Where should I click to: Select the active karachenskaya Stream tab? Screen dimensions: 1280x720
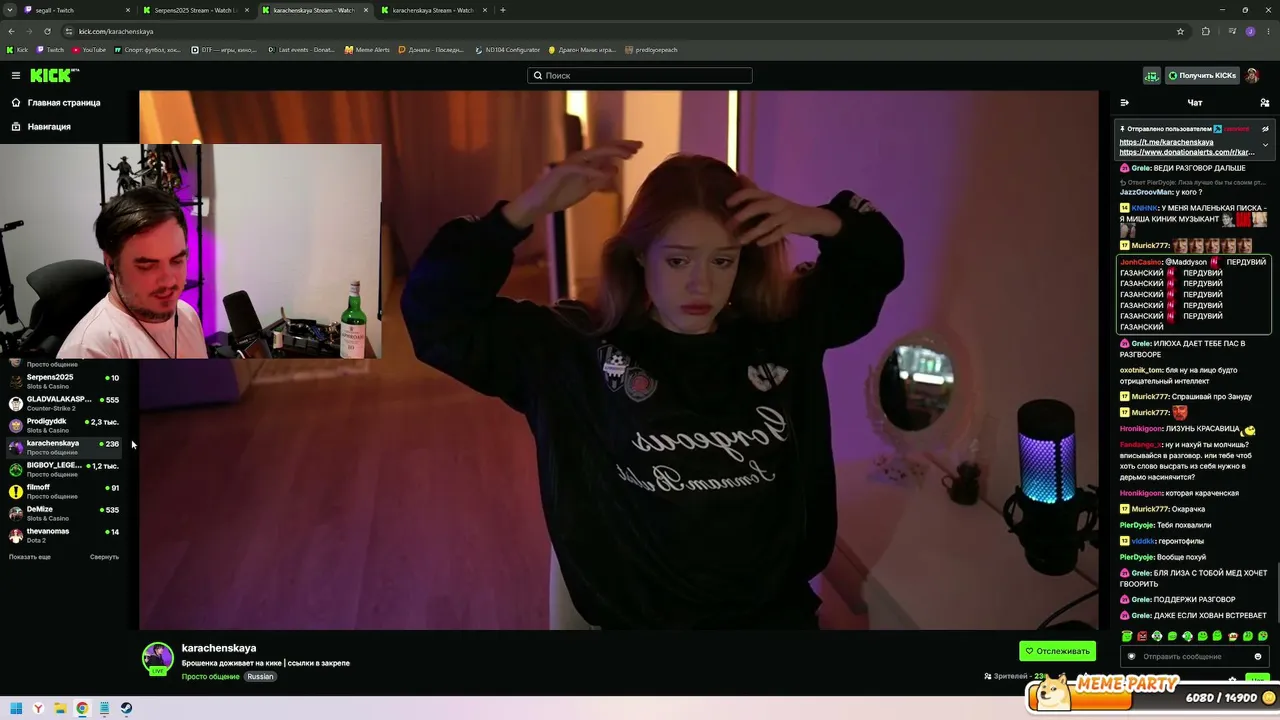(x=314, y=10)
